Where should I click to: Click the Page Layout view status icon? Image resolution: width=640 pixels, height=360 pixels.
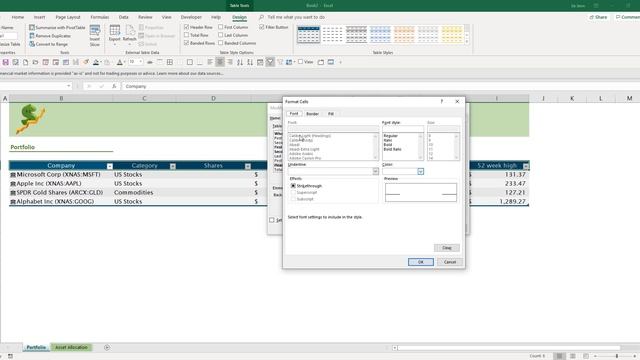(x=573, y=356)
